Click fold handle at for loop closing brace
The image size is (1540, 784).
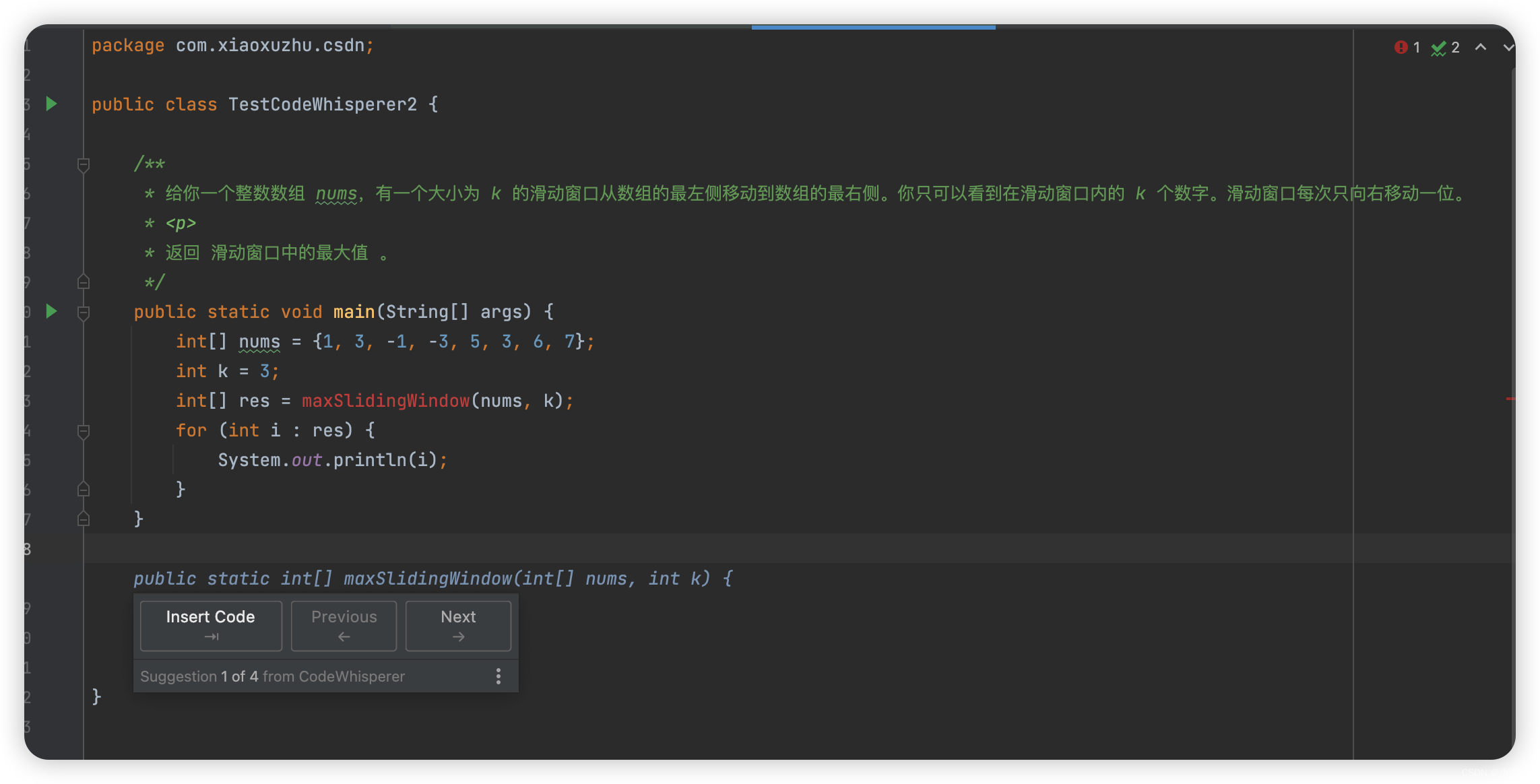pyautogui.click(x=84, y=489)
